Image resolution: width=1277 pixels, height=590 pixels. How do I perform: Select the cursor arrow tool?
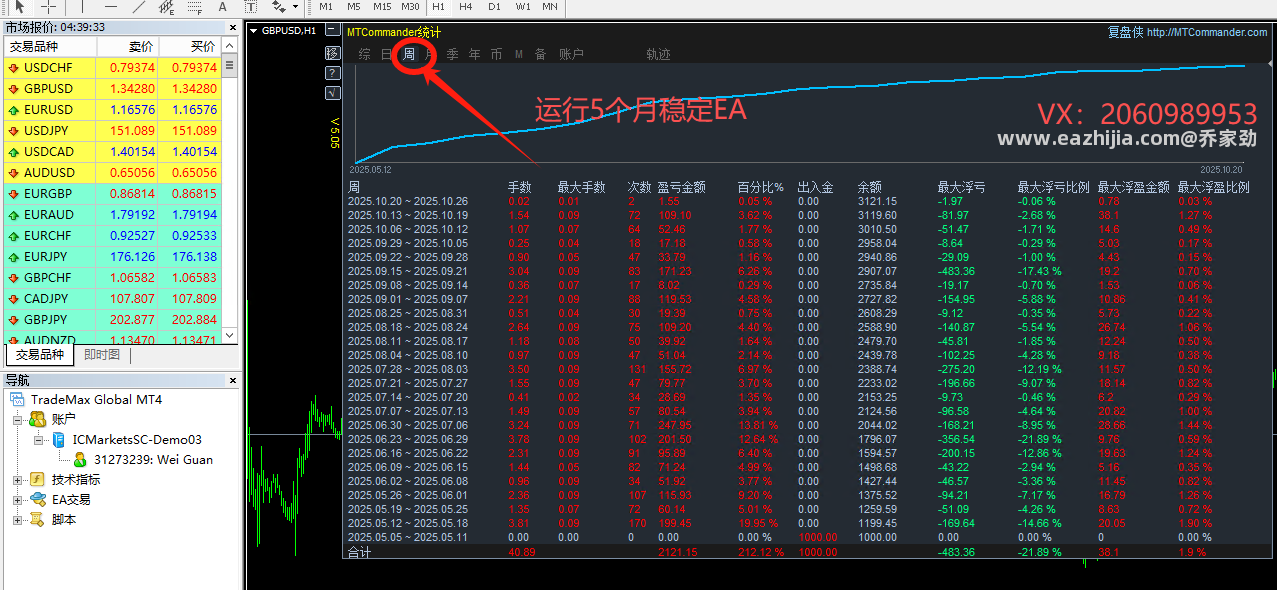pos(20,6)
